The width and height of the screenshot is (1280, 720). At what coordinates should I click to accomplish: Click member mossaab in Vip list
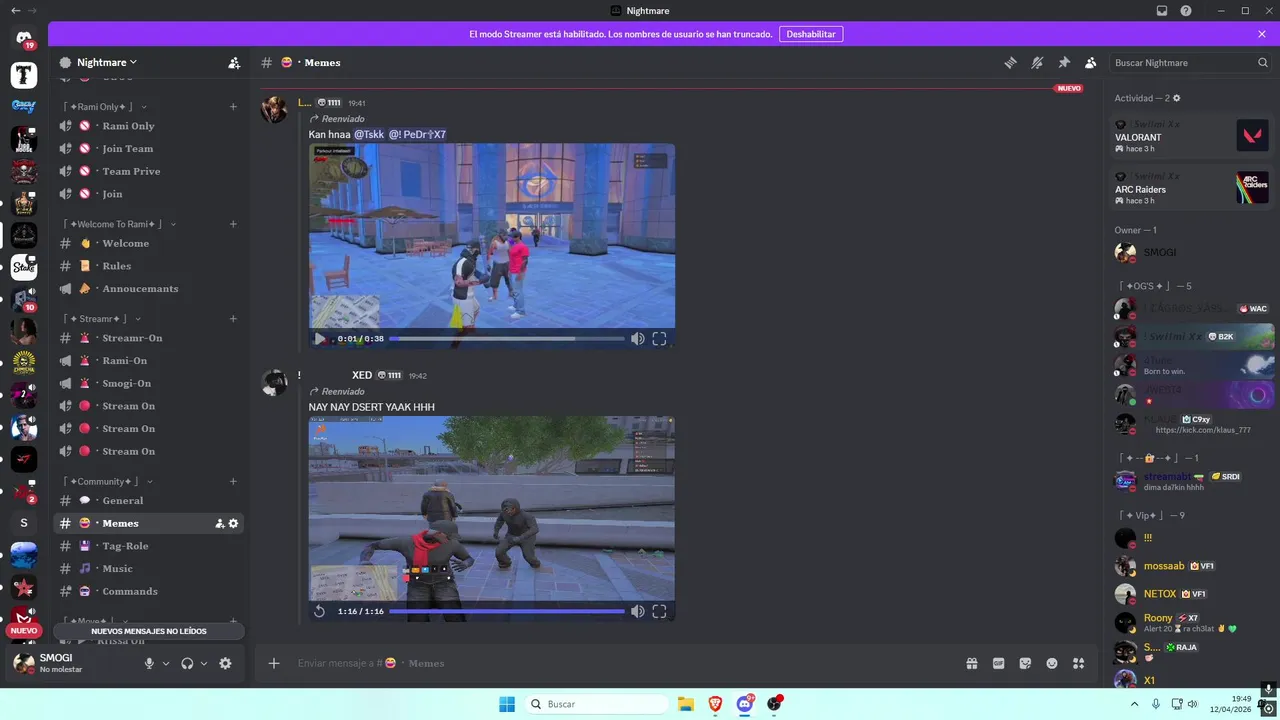click(x=1191, y=566)
